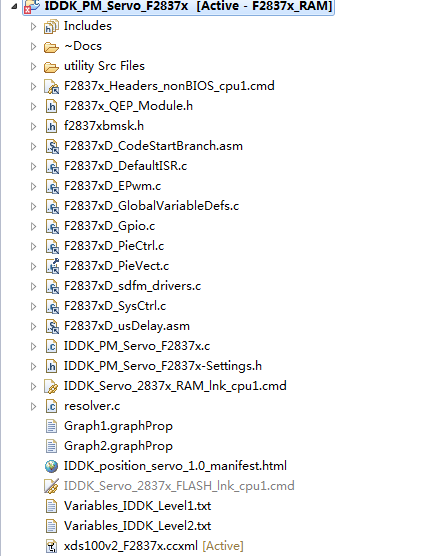Click the excluded FLASH_lnk_cpu1.cmd file icon
The width and height of the screenshot is (433, 556).
click(51, 486)
